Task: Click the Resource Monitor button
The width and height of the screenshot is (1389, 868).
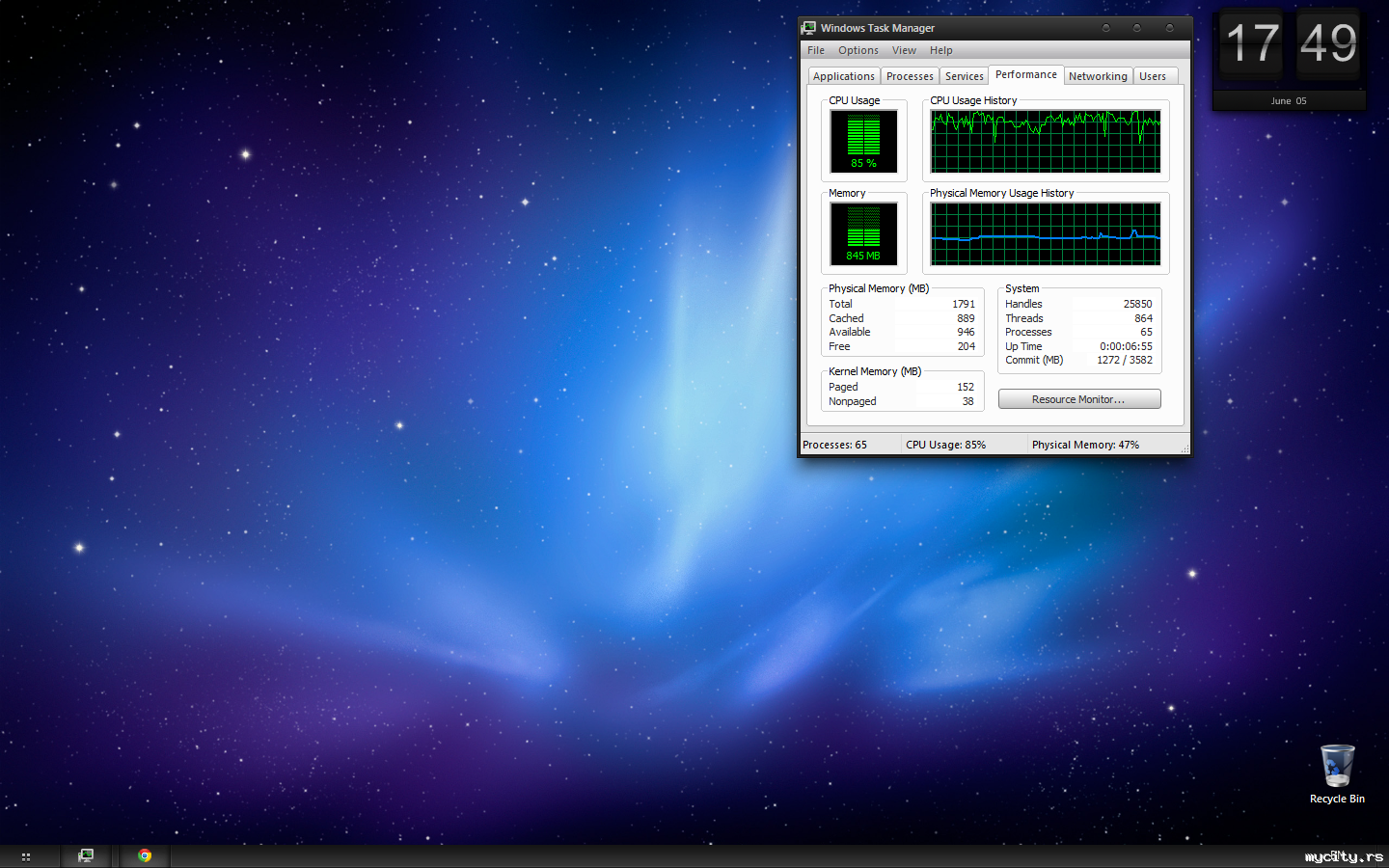Action: pos(1078,399)
